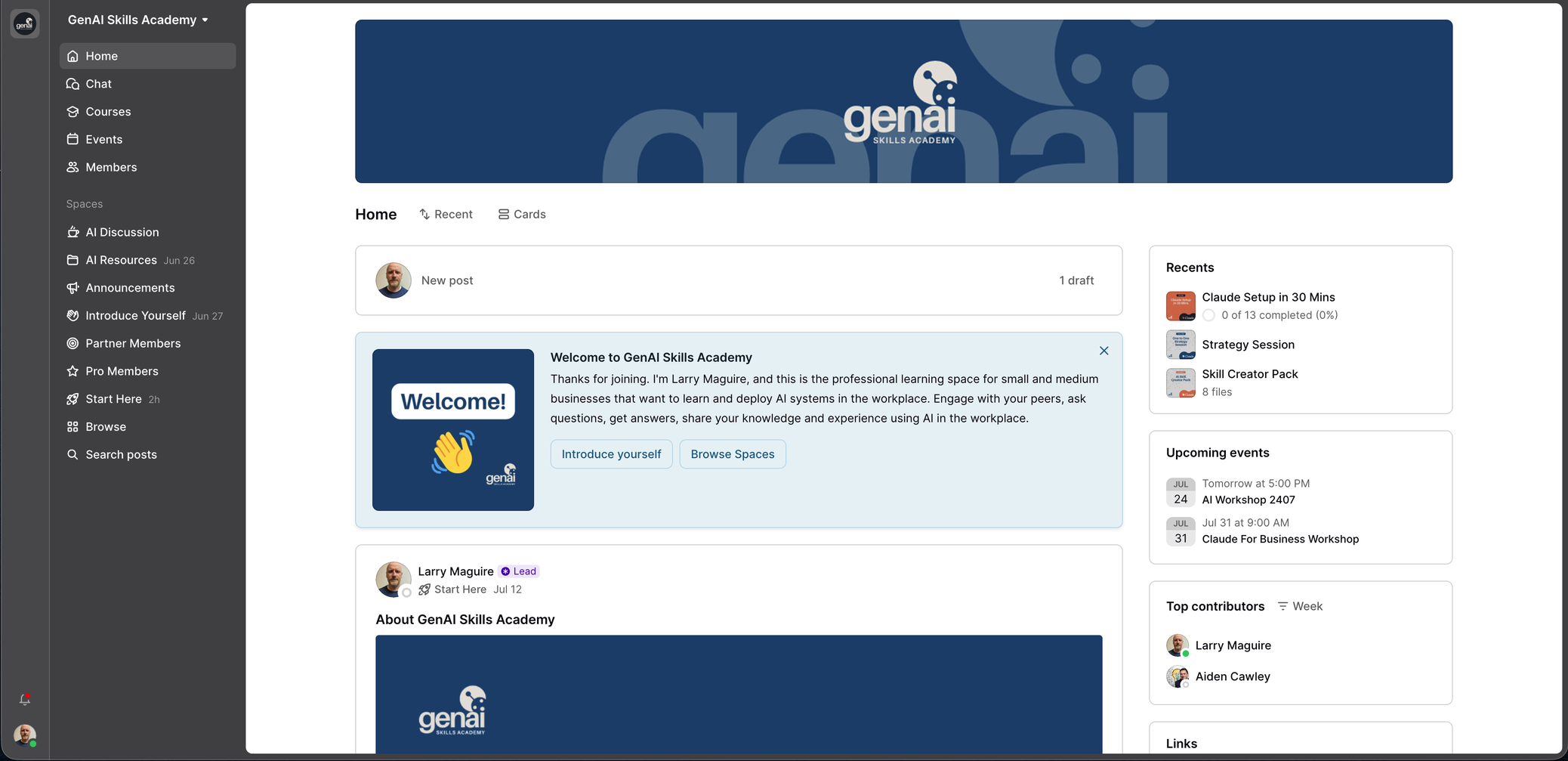1568x761 pixels.
Task: Click the Browse Spaces button
Action: [x=733, y=454]
